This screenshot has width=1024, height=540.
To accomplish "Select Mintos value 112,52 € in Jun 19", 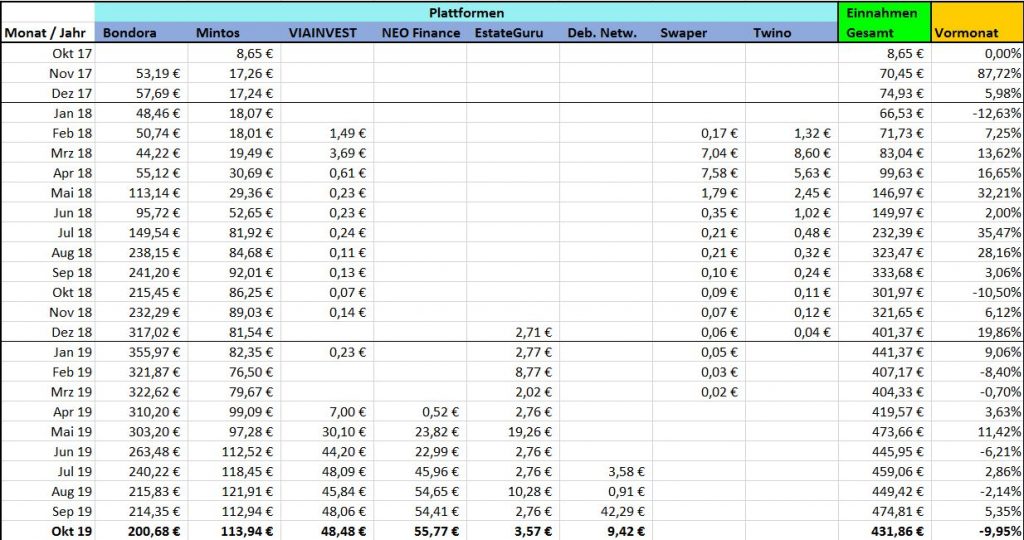I will (234, 452).
